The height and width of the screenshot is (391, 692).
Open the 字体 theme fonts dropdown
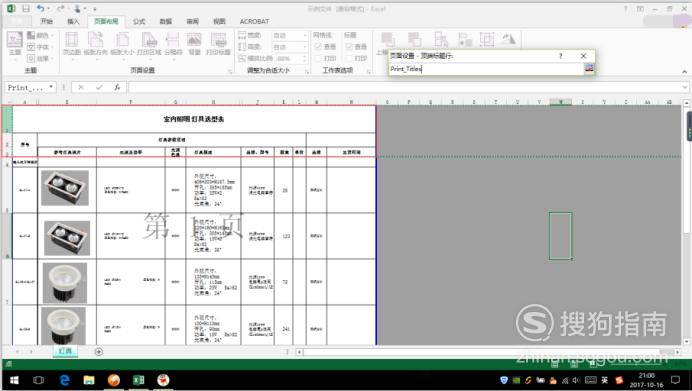tap(41, 47)
